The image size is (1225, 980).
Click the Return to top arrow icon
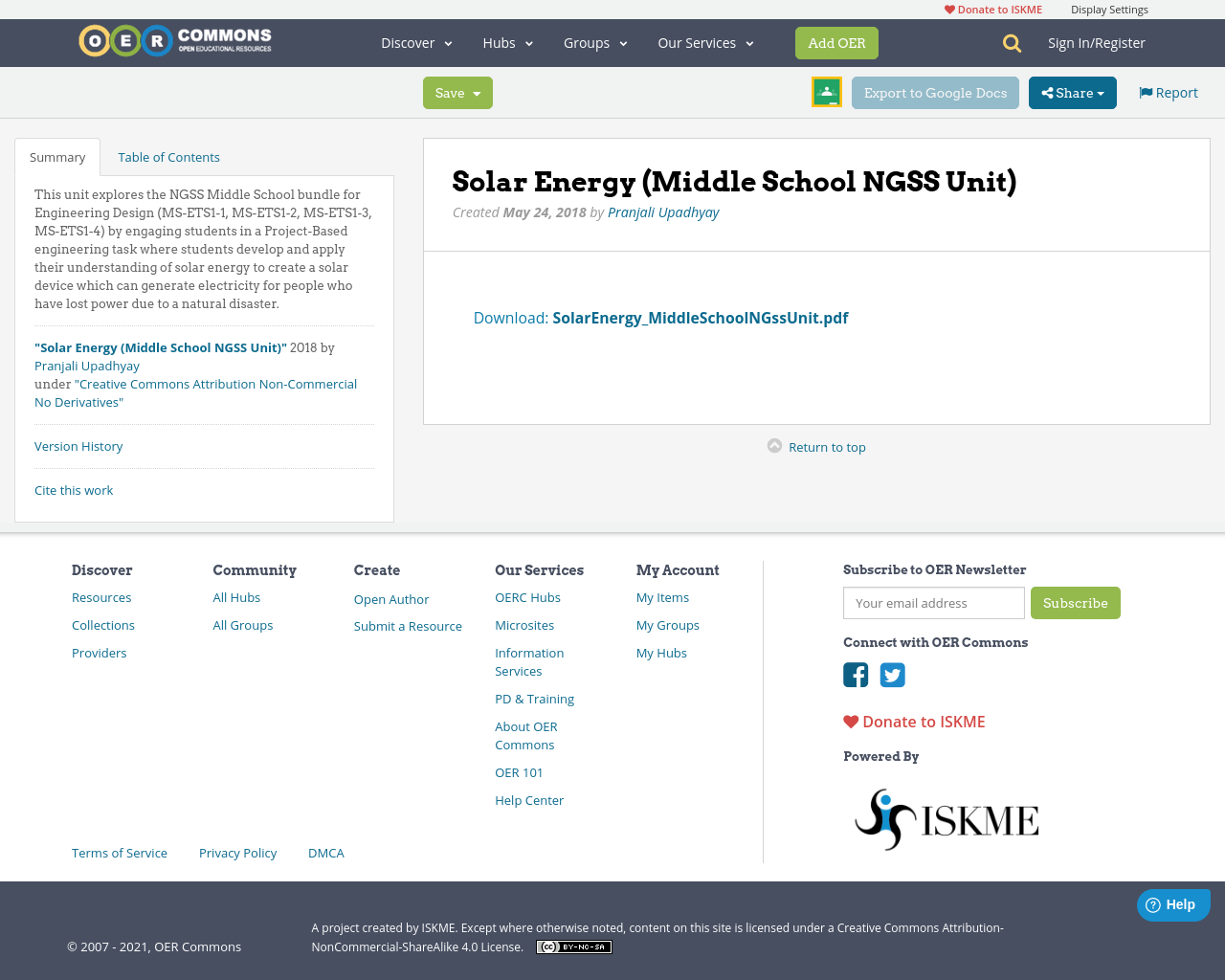tap(774, 446)
